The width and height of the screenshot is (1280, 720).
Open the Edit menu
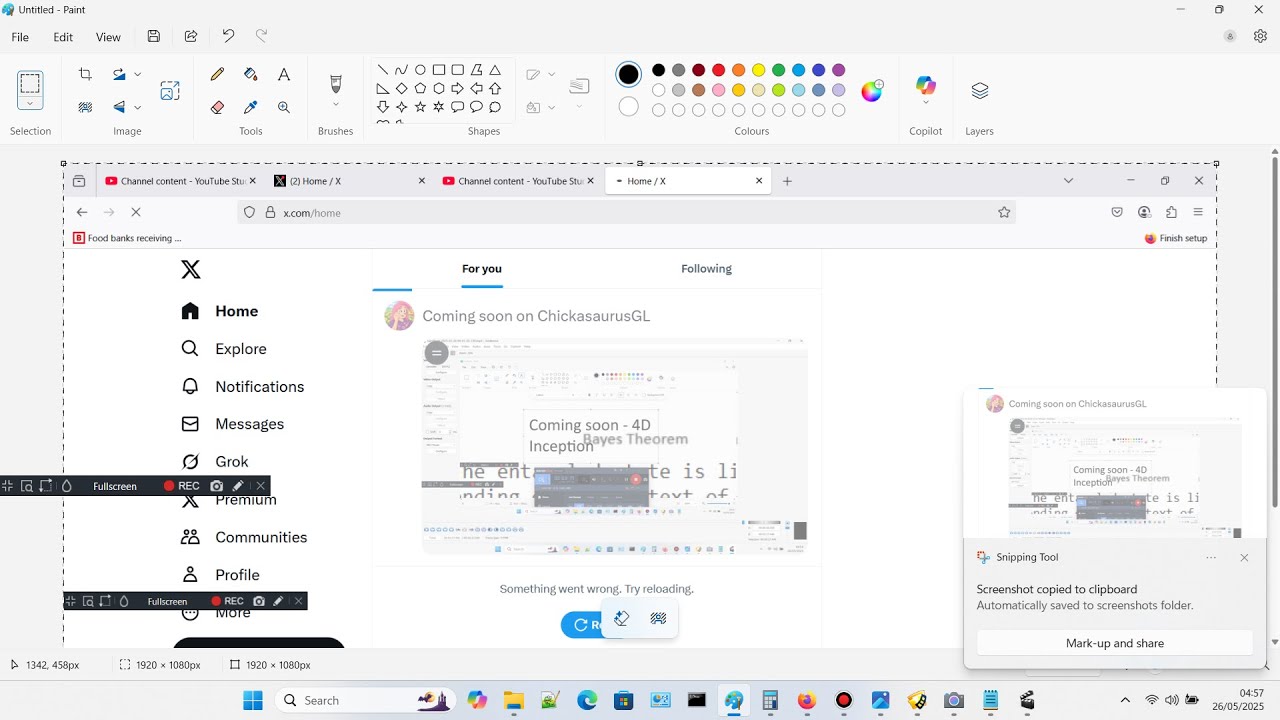[63, 37]
